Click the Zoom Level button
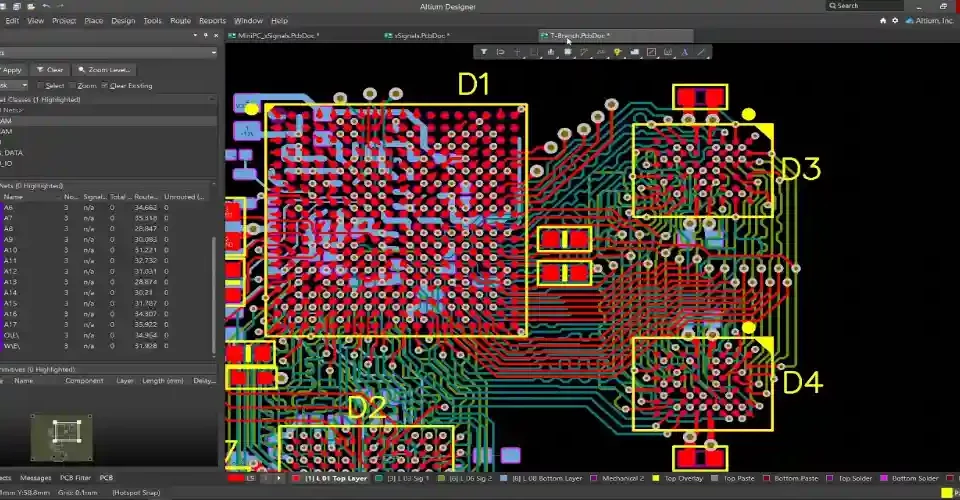This screenshot has width=960, height=500. click(x=104, y=70)
